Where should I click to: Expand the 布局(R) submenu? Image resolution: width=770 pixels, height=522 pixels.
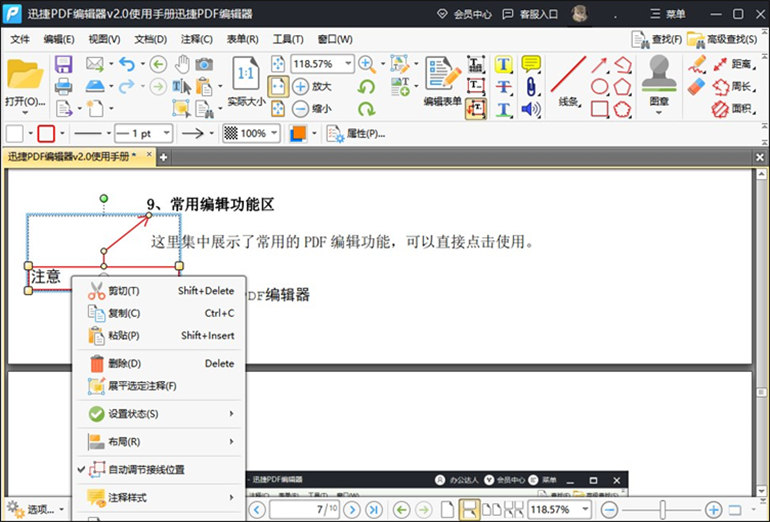click(159, 442)
